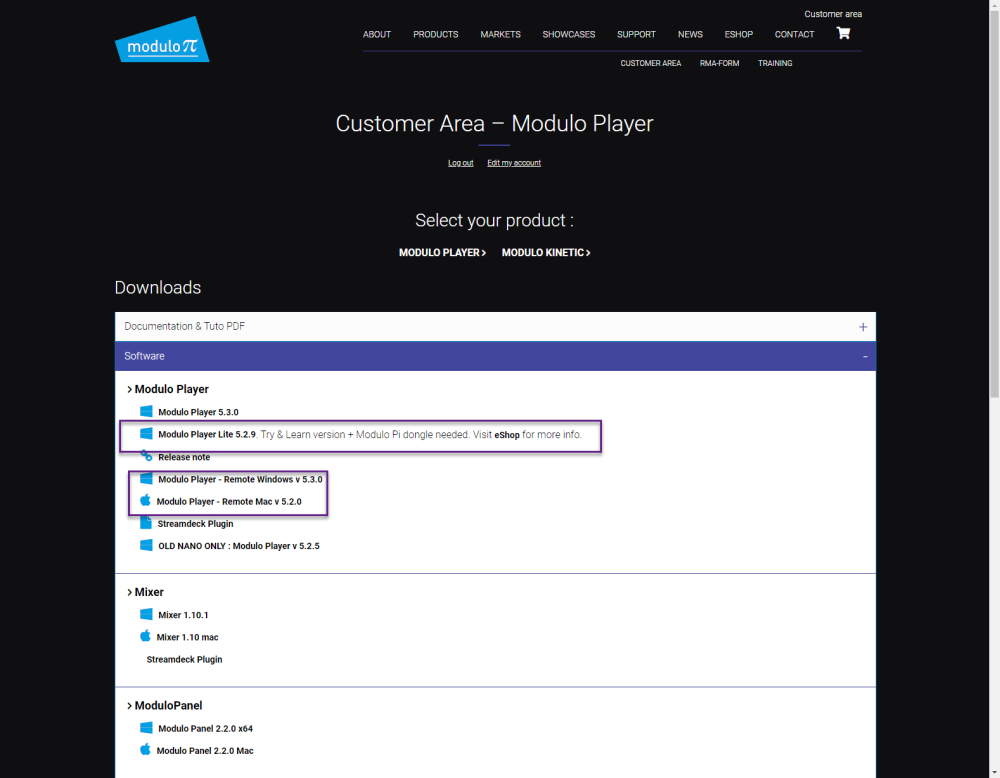Open the CONTACT menu item
The height and width of the screenshot is (778, 1000).
pyautogui.click(x=795, y=34)
